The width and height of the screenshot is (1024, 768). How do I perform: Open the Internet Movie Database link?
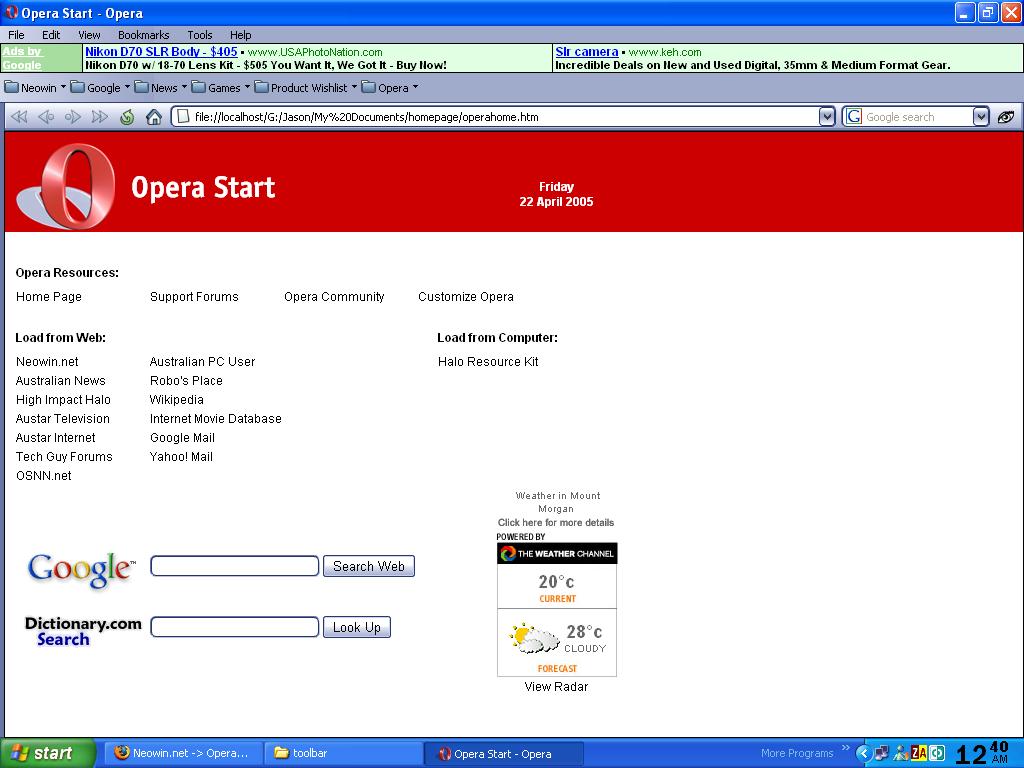pos(216,419)
